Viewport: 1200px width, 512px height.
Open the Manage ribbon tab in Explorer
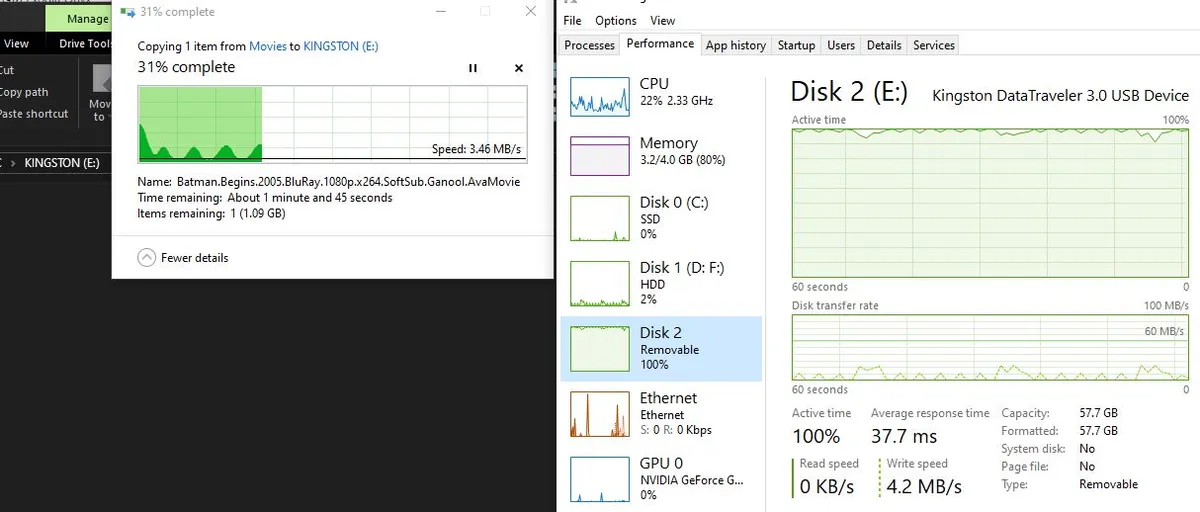[x=88, y=19]
